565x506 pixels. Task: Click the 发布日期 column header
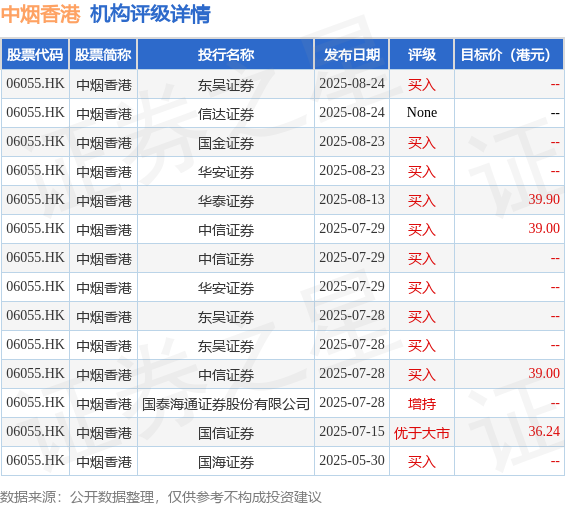coord(352,54)
